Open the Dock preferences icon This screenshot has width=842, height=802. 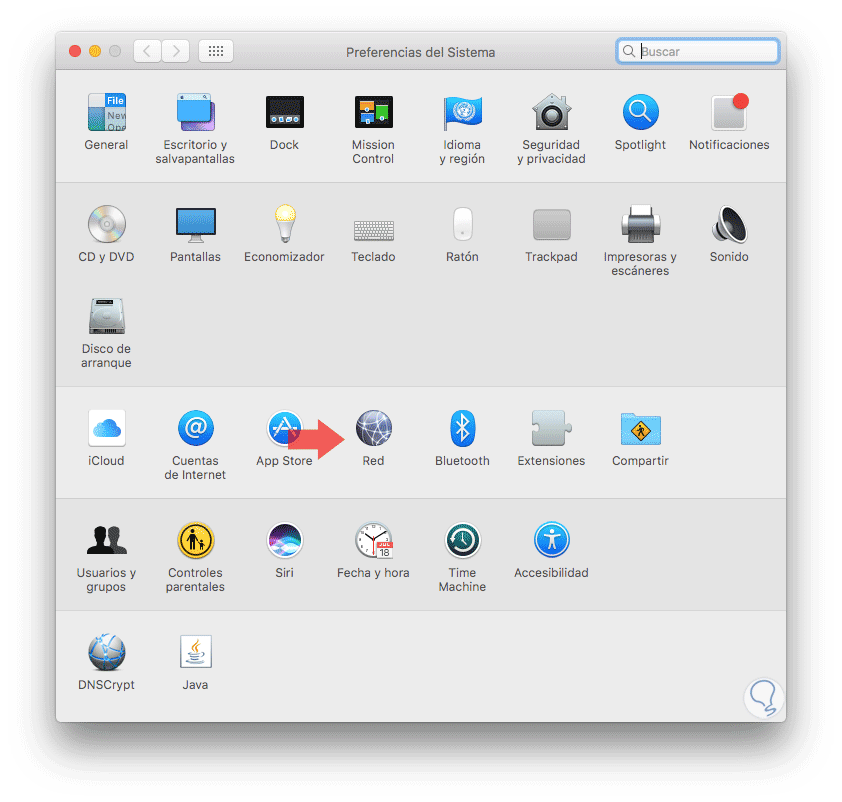coord(285,112)
